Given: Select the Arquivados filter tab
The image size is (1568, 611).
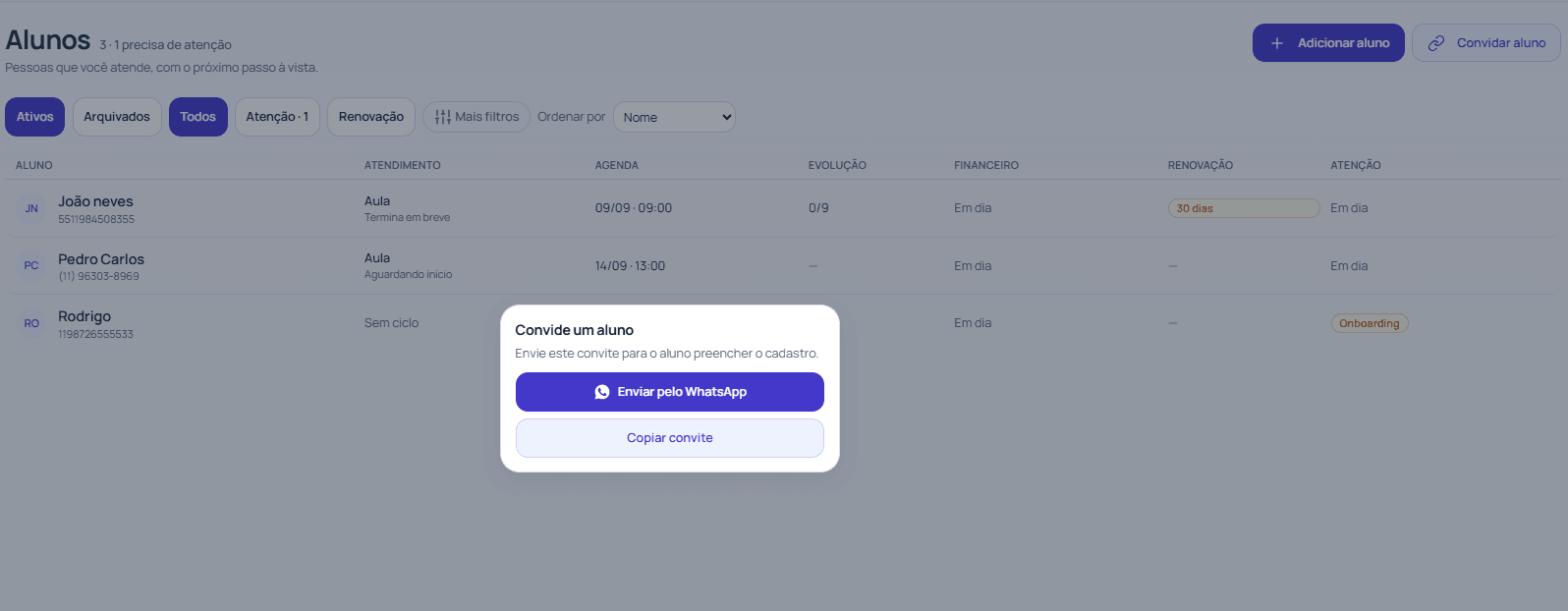Looking at the screenshot, I should pyautogui.click(x=117, y=117).
